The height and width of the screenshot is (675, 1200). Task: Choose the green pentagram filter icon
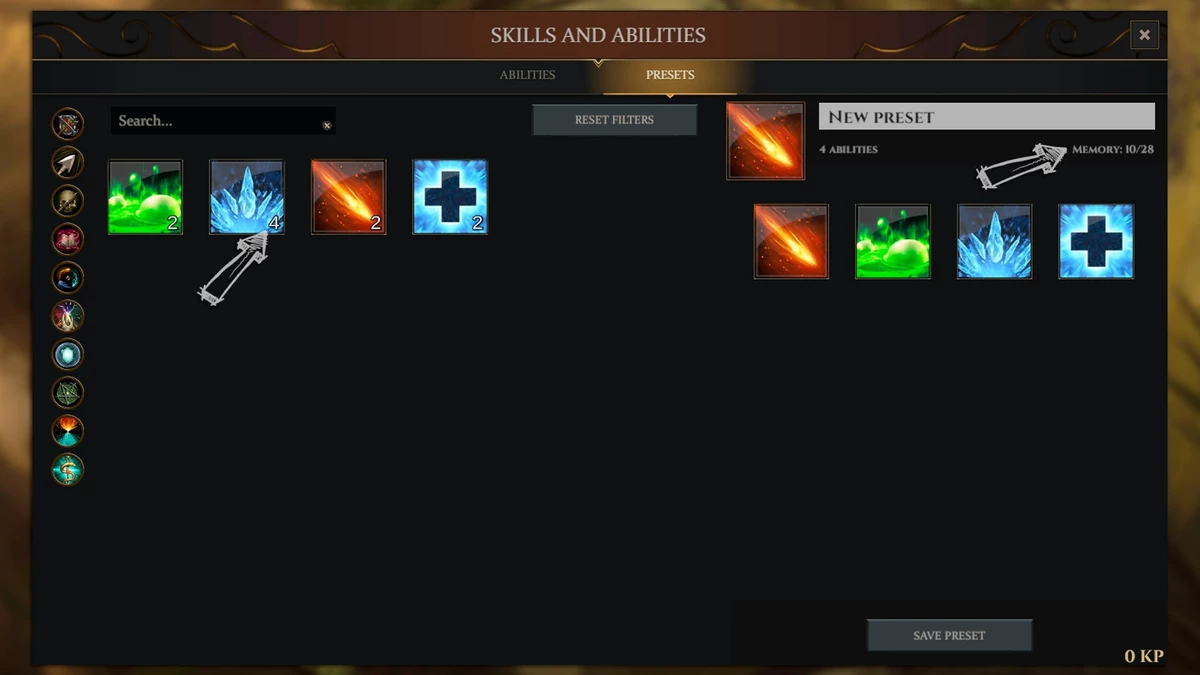[x=68, y=392]
